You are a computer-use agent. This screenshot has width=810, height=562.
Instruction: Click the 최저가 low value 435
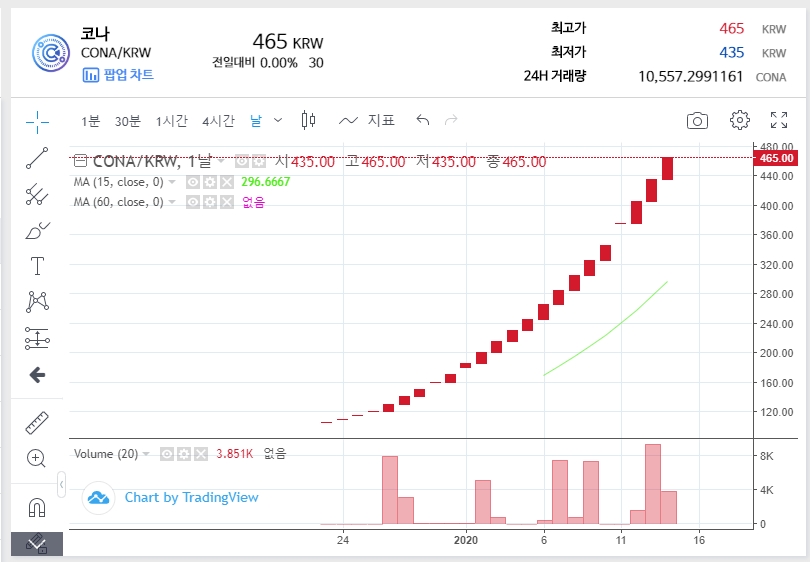(x=731, y=52)
